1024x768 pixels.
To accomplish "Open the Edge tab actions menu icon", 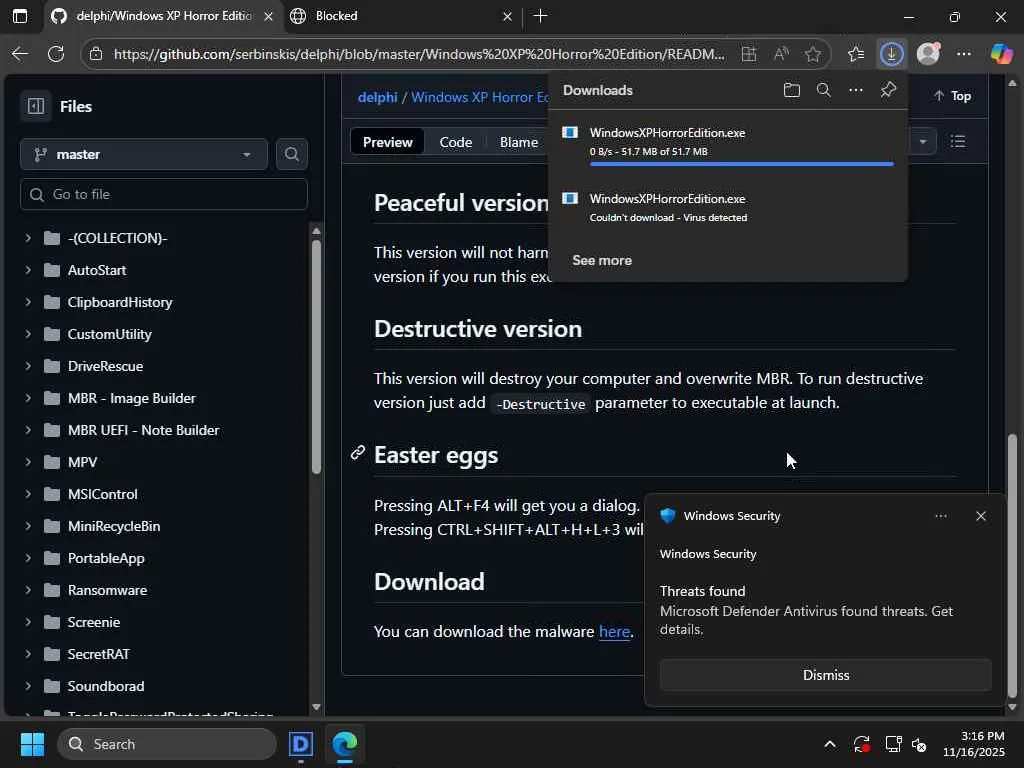I will (x=20, y=16).
